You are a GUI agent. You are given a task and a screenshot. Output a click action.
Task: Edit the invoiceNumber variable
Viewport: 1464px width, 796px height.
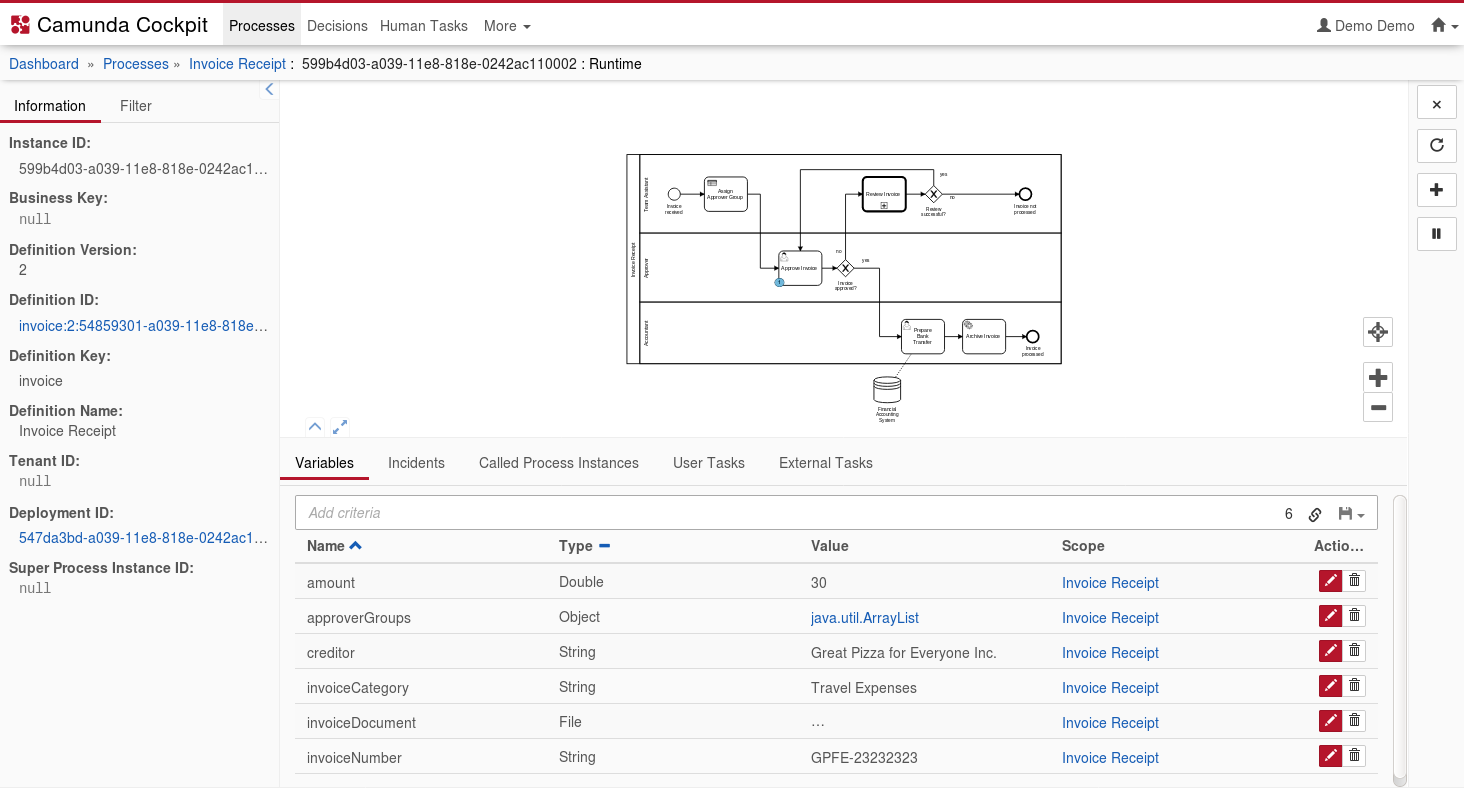point(1330,756)
